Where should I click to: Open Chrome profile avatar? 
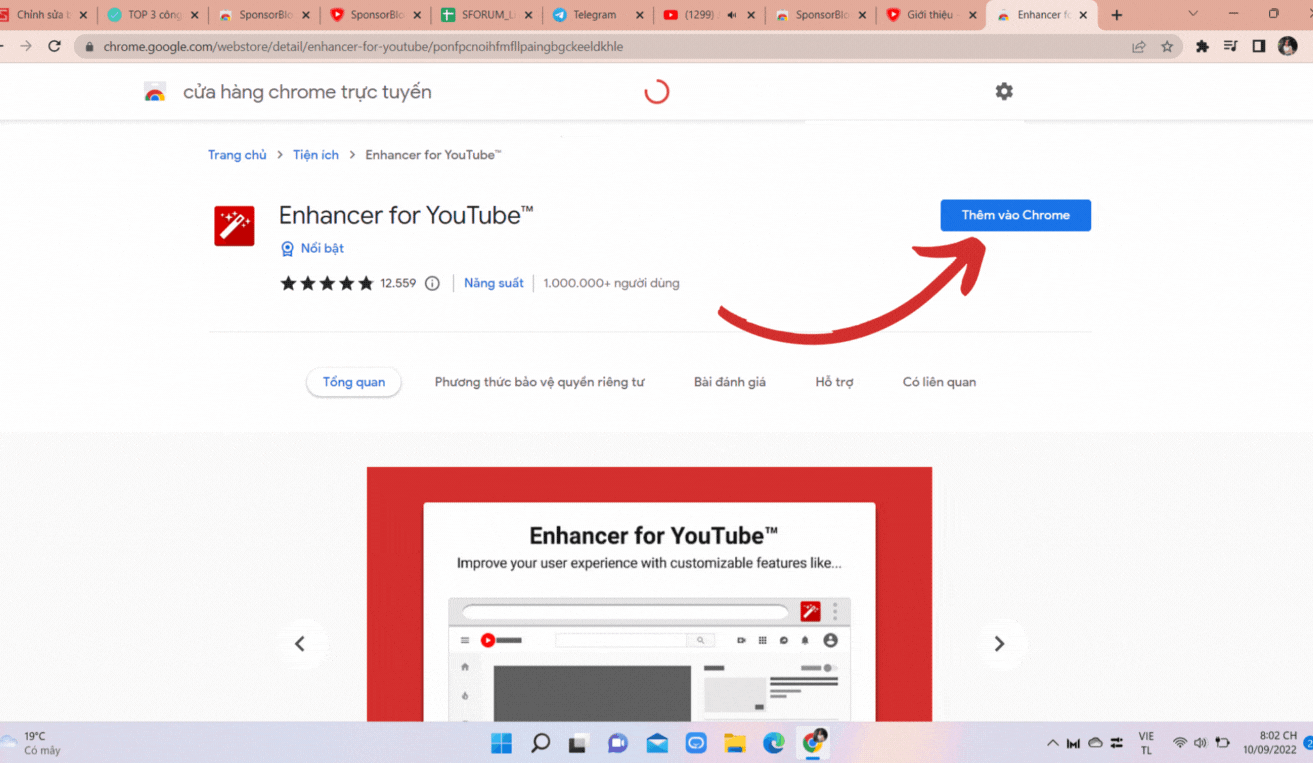(1288, 46)
